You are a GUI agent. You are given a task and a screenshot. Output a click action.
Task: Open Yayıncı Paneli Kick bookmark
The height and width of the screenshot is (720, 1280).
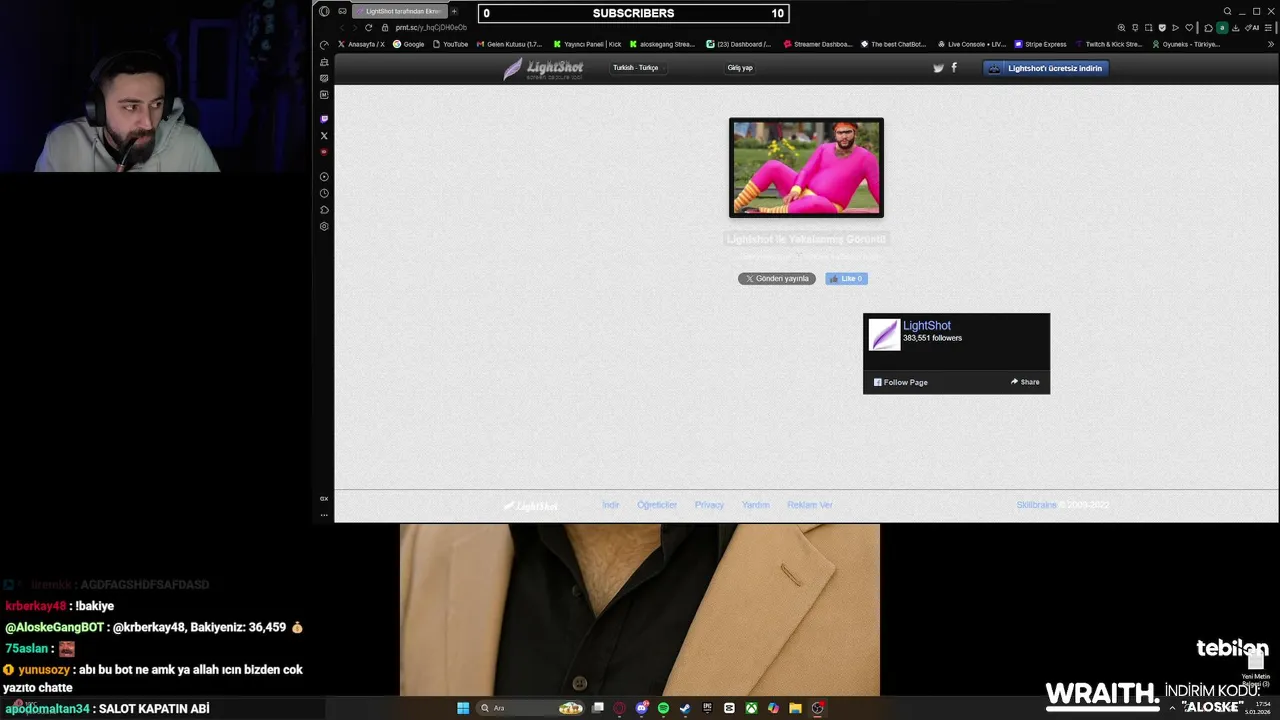pos(588,44)
